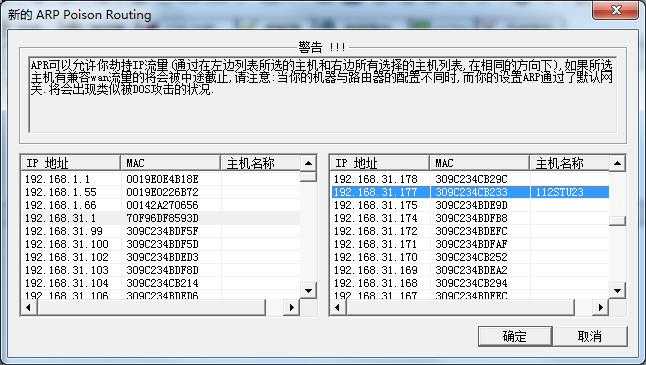Select host 192.168.31.174 in right list
646x365 pixels.
coord(470,218)
